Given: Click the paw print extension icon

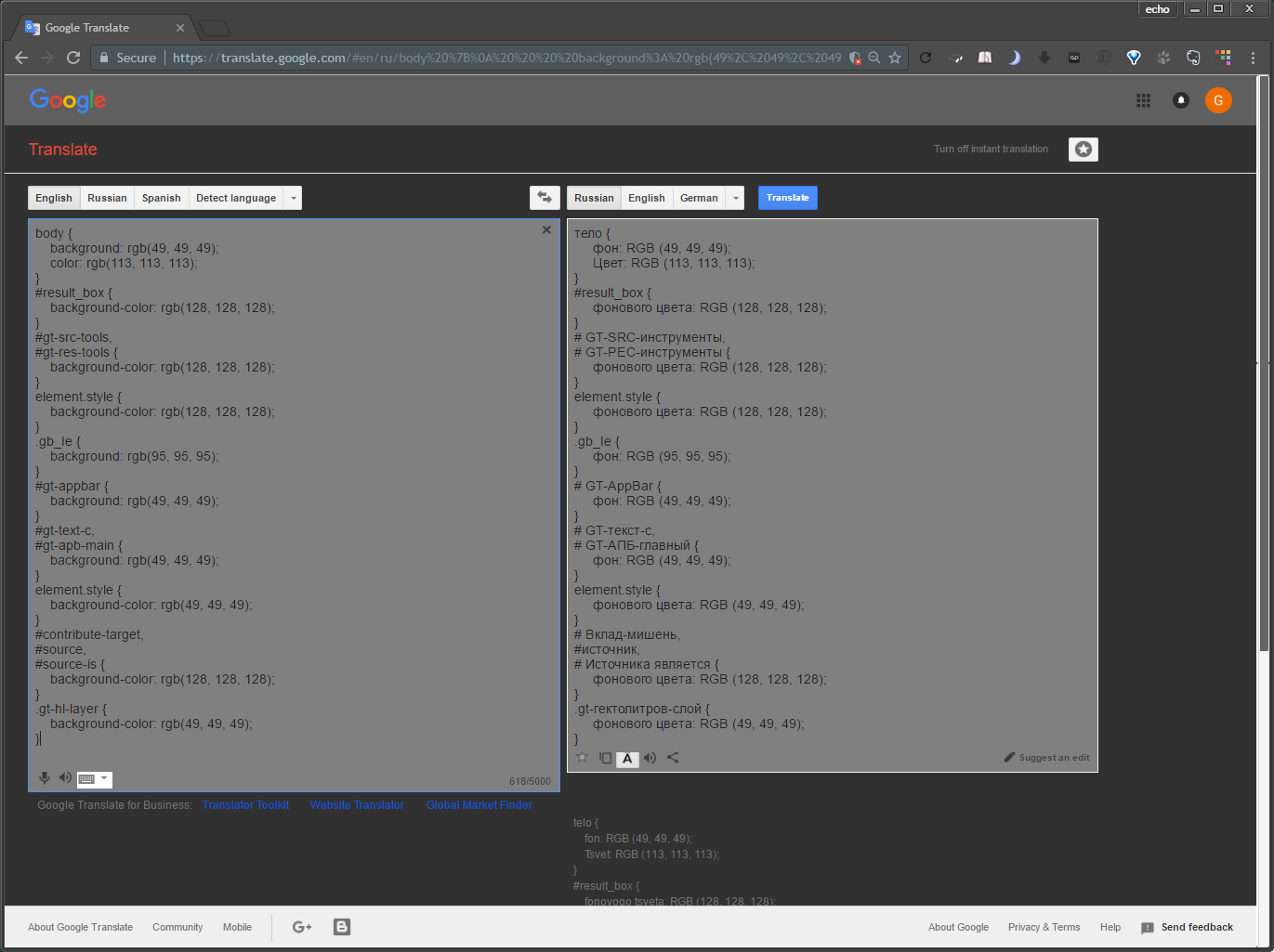Looking at the screenshot, I should [x=1163, y=58].
